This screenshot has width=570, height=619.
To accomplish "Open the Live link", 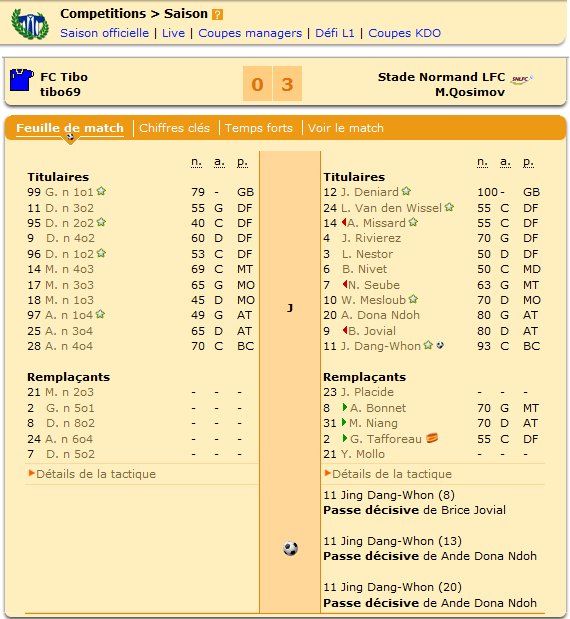I will (173, 33).
